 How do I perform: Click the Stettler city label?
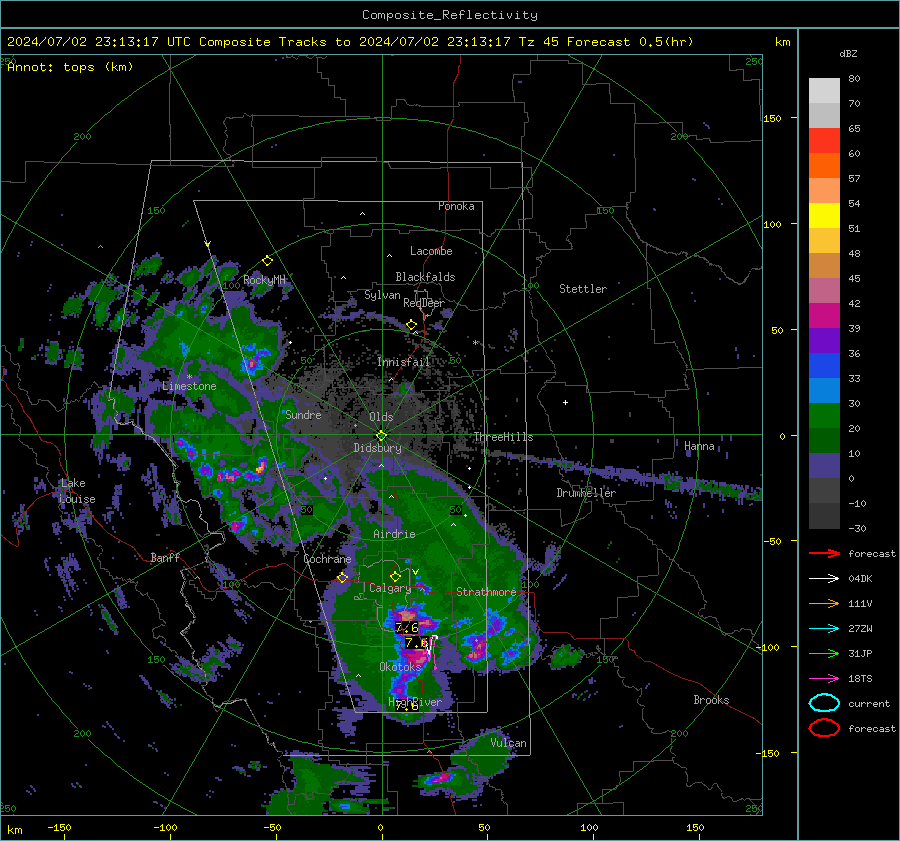coord(583,289)
